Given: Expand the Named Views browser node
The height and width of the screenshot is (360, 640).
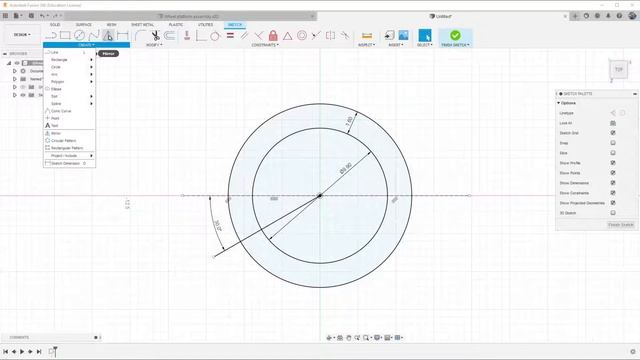Looking at the screenshot, I should [15, 79].
